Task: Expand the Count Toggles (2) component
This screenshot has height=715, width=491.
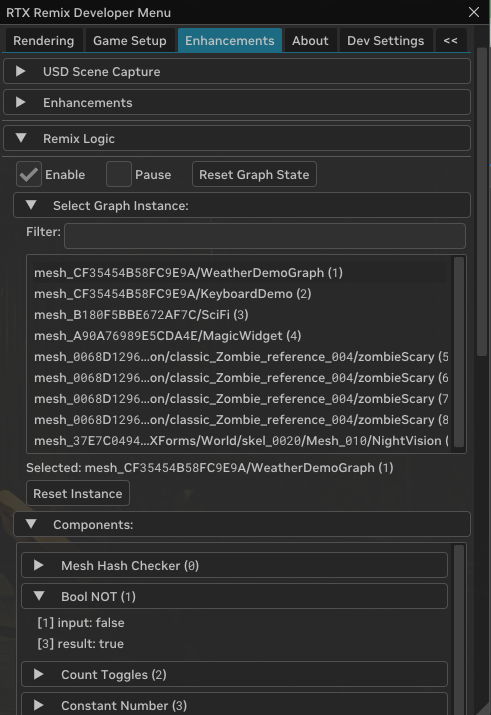Action: click(234, 674)
